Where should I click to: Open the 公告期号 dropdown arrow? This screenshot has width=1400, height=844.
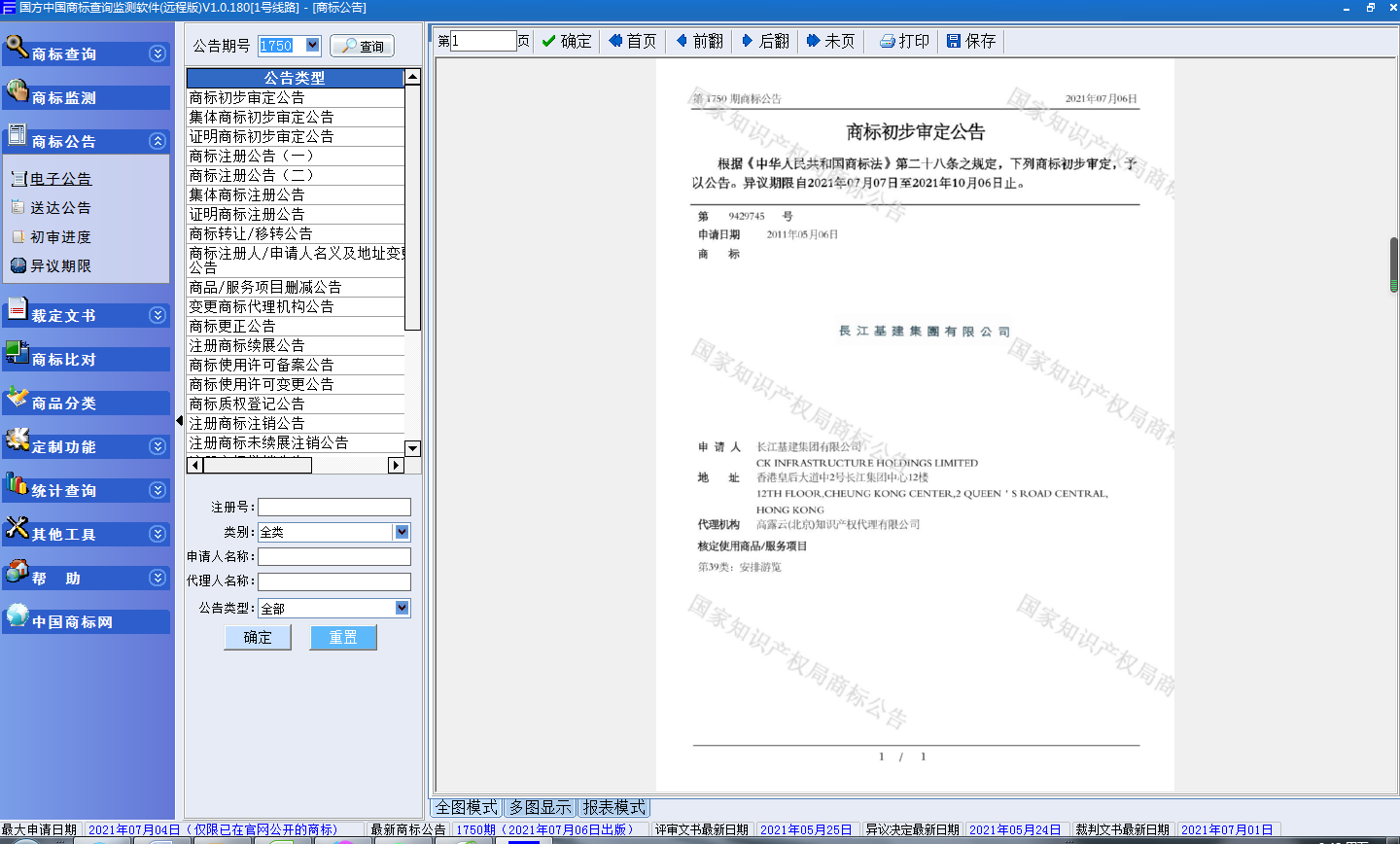coord(313,45)
